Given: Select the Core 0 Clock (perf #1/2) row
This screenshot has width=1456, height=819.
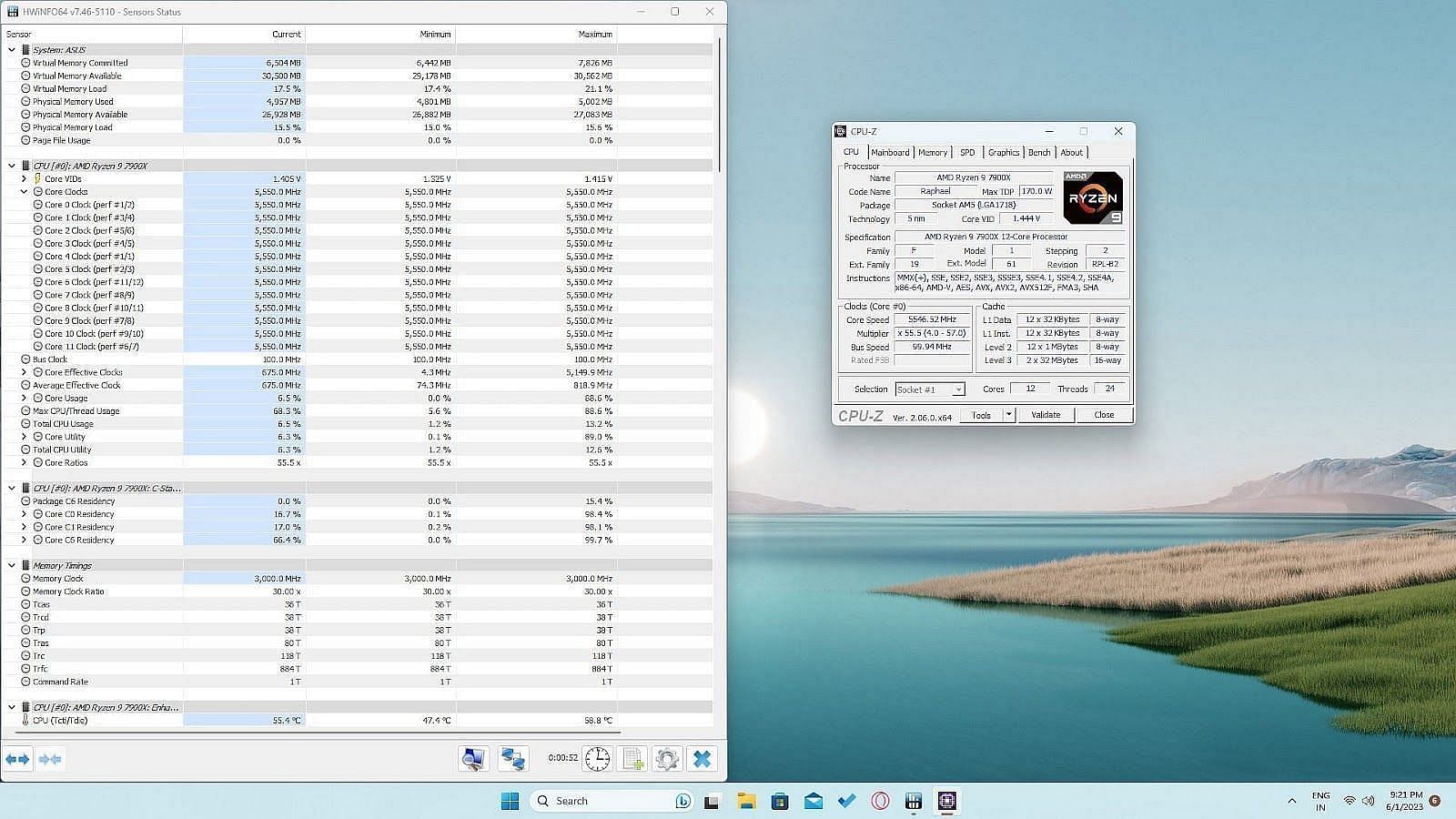Looking at the screenshot, I should coord(357,205).
